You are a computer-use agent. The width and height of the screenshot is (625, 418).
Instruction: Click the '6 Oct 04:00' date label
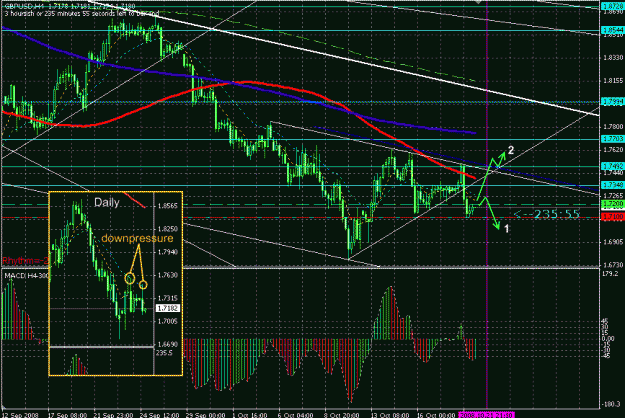(296, 415)
